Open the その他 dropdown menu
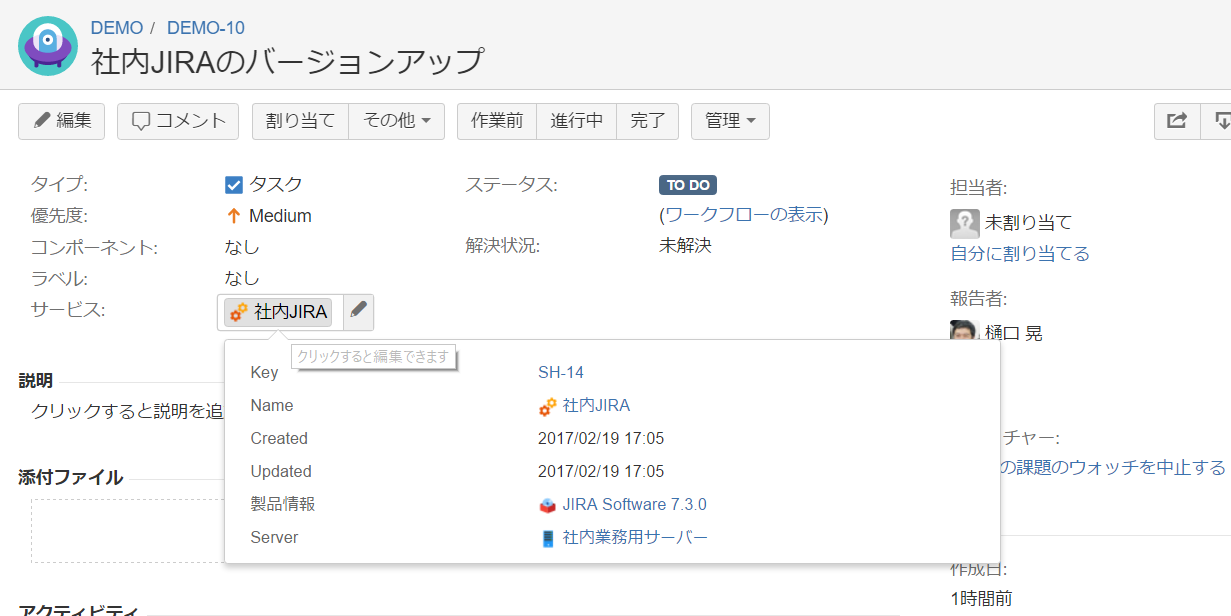 tap(396, 121)
